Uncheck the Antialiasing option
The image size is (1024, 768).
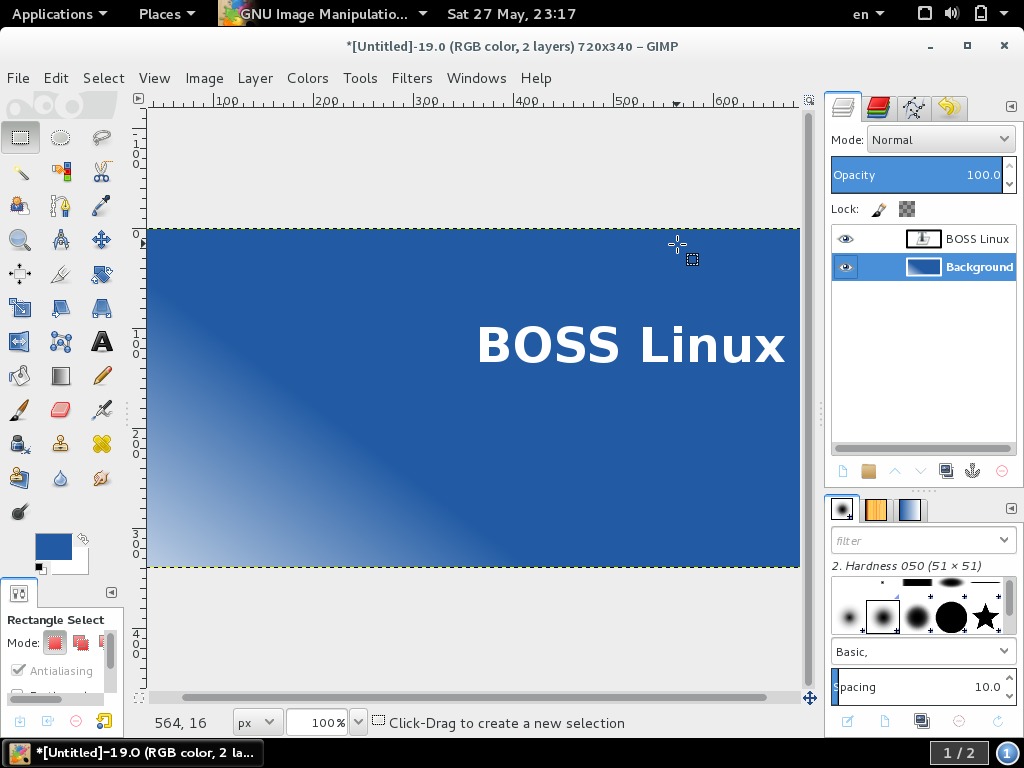[17, 670]
